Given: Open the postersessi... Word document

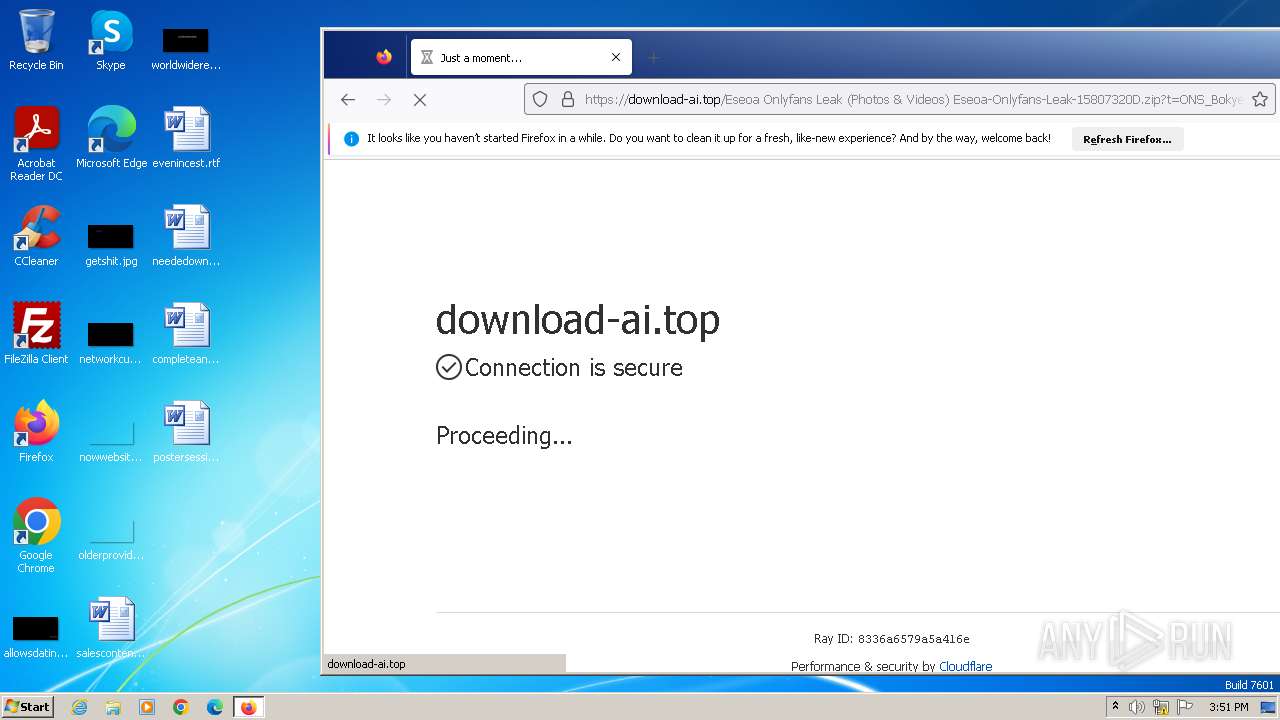Looking at the screenshot, I should pos(186,431).
